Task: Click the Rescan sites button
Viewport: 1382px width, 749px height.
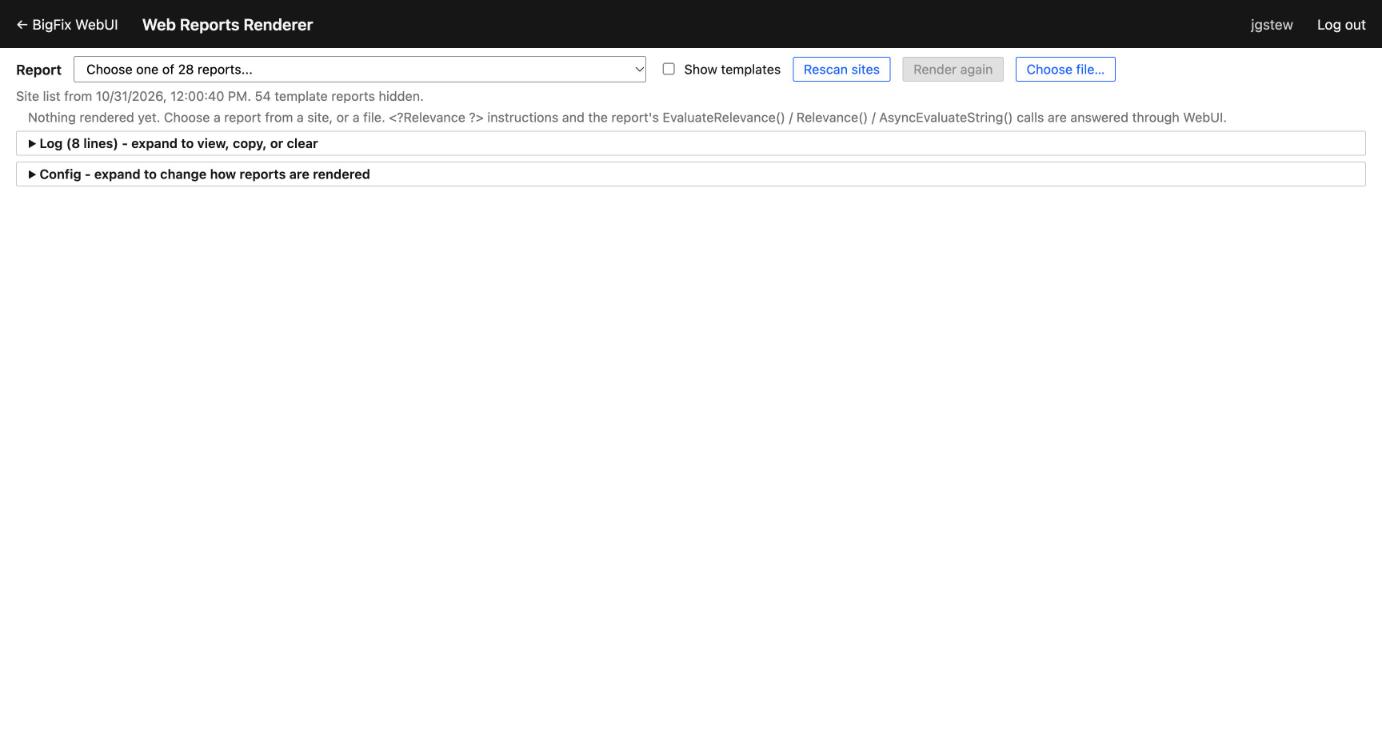Action: 841,69
